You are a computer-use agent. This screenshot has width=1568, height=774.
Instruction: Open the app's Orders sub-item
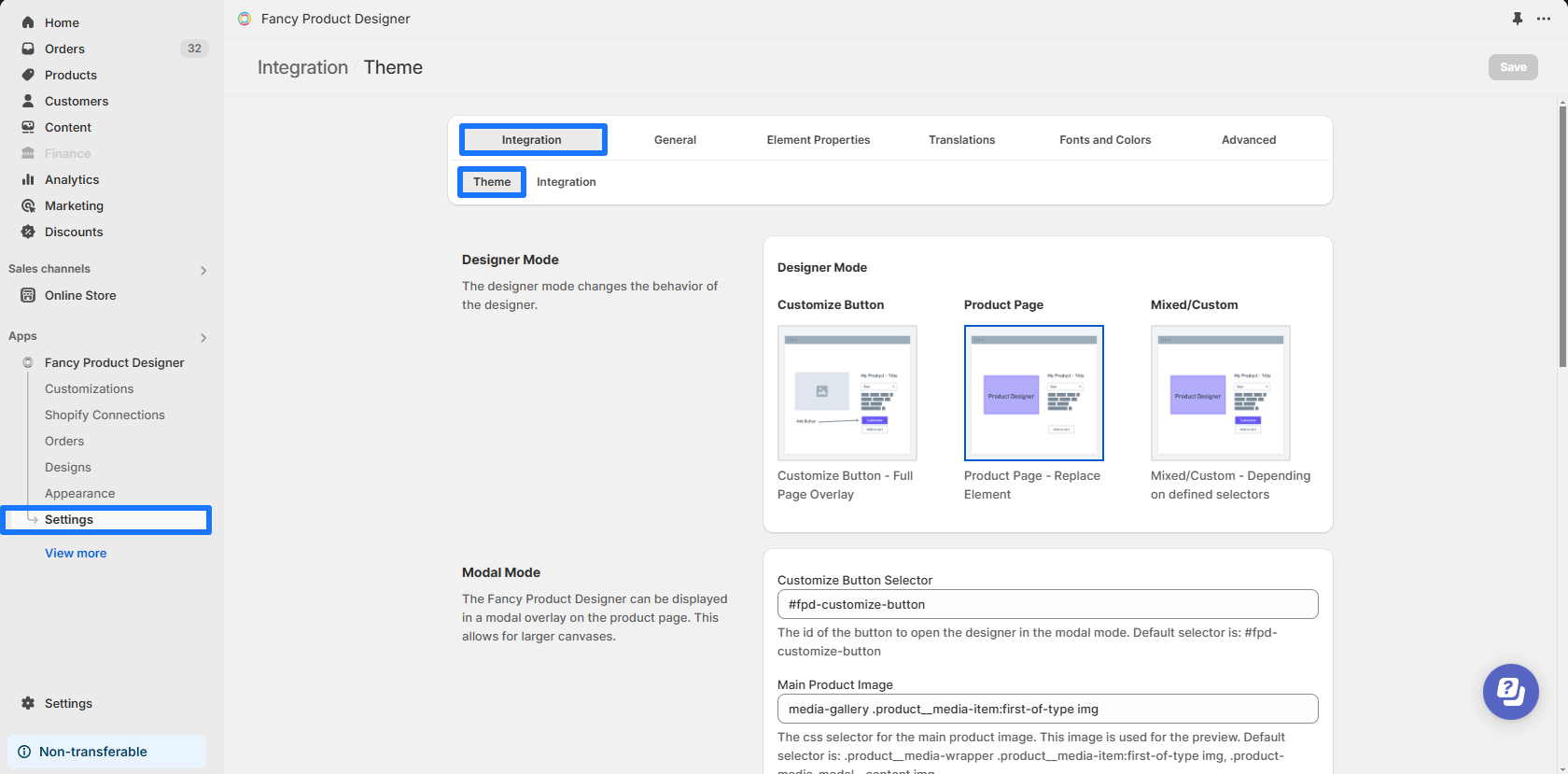pyautogui.click(x=64, y=441)
